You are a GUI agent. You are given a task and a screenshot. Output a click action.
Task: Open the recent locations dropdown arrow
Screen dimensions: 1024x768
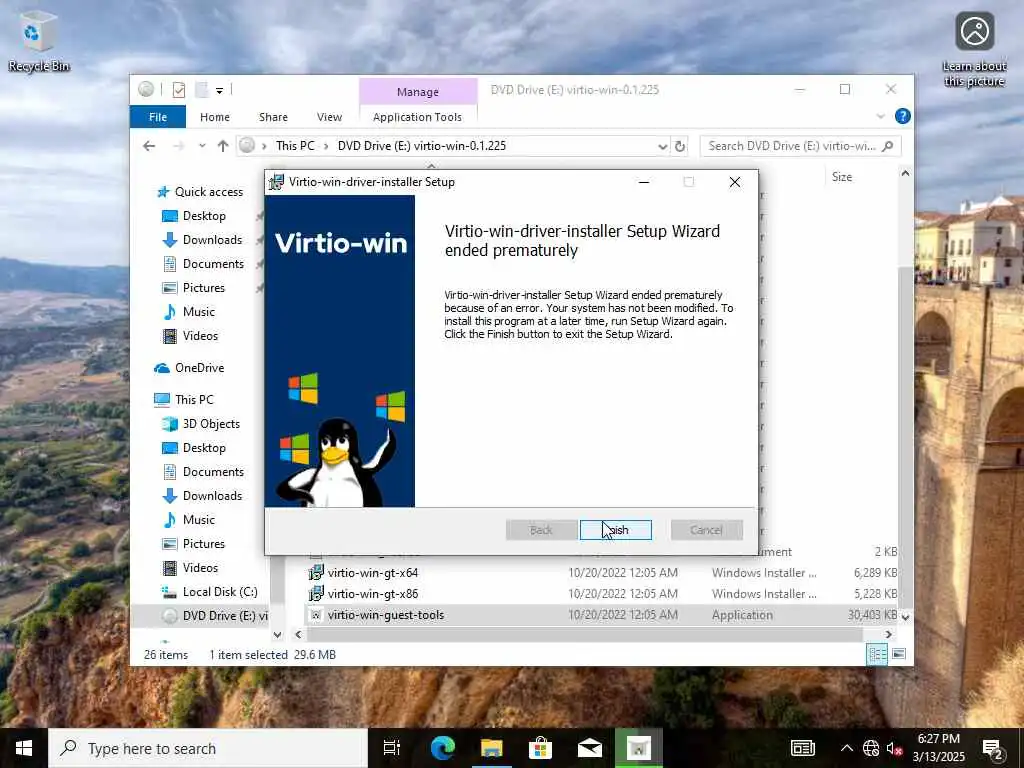(202, 146)
